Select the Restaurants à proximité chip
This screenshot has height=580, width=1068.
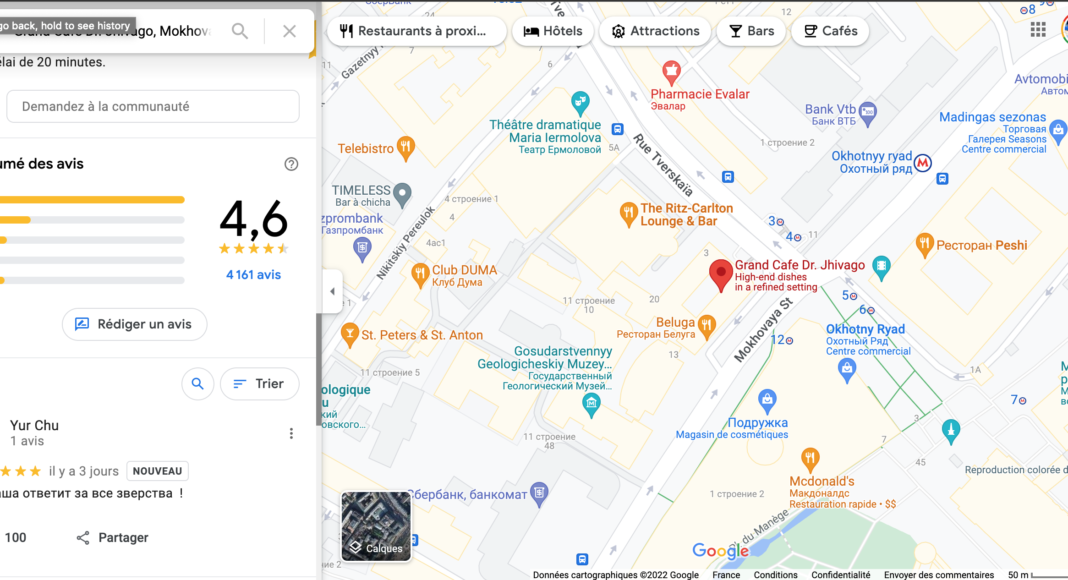pos(416,31)
